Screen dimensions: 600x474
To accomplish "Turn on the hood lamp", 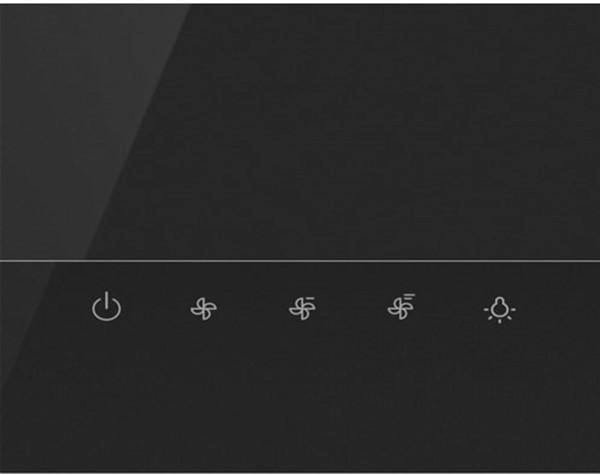I will pos(499,309).
